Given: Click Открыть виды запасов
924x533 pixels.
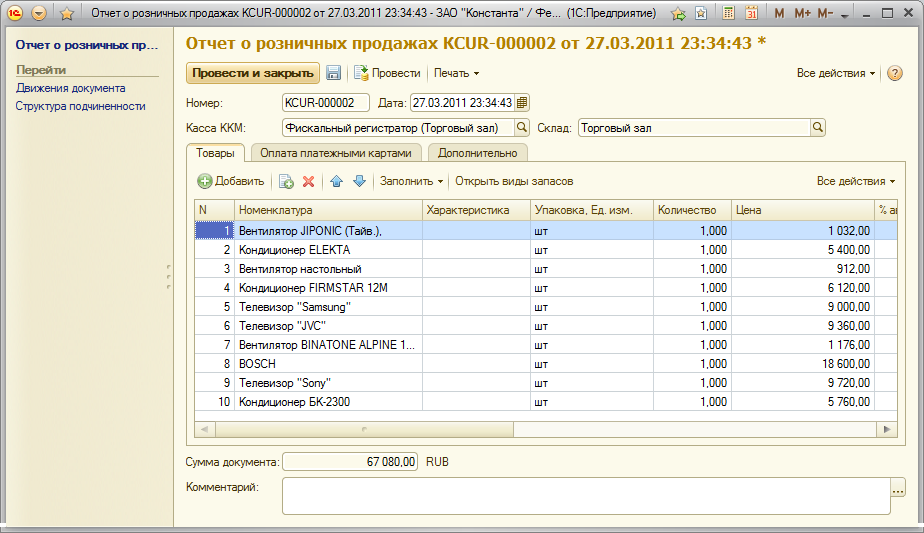Looking at the screenshot, I should point(514,181).
